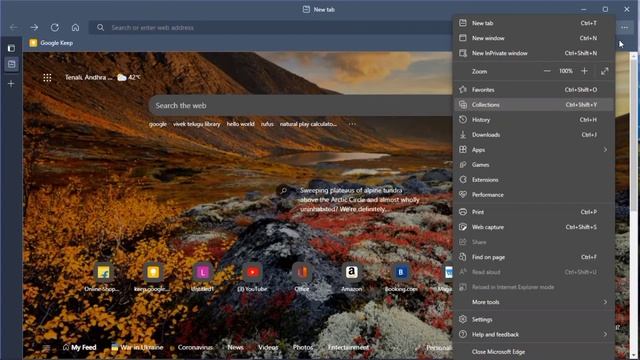Increase zoom with the plus button
This screenshot has width=640, height=360.
pyautogui.click(x=584, y=71)
